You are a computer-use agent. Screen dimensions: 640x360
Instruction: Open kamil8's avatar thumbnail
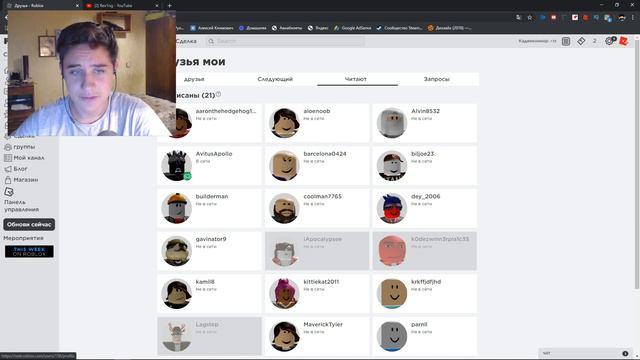coord(176,293)
